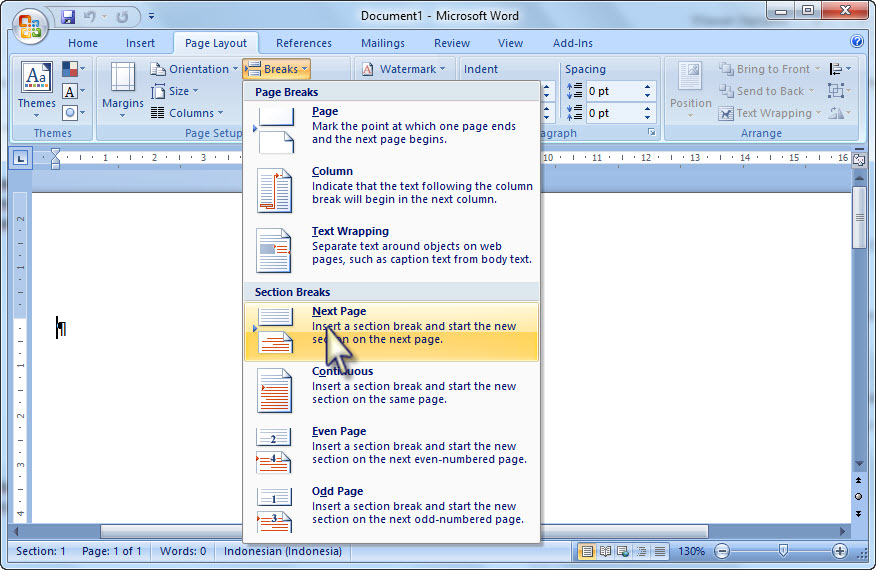Image resolution: width=876 pixels, height=570 pixels.
Task: Go to the References tab
Action: point(303,43)
